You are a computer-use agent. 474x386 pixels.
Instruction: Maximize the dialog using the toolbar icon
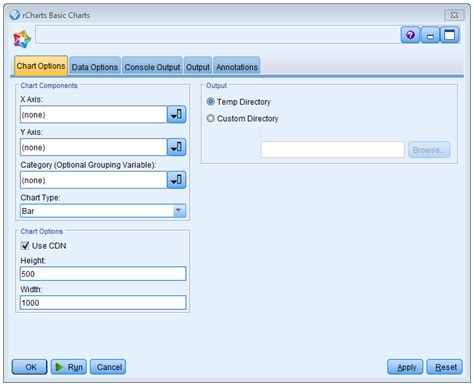[x=450, y=35]
